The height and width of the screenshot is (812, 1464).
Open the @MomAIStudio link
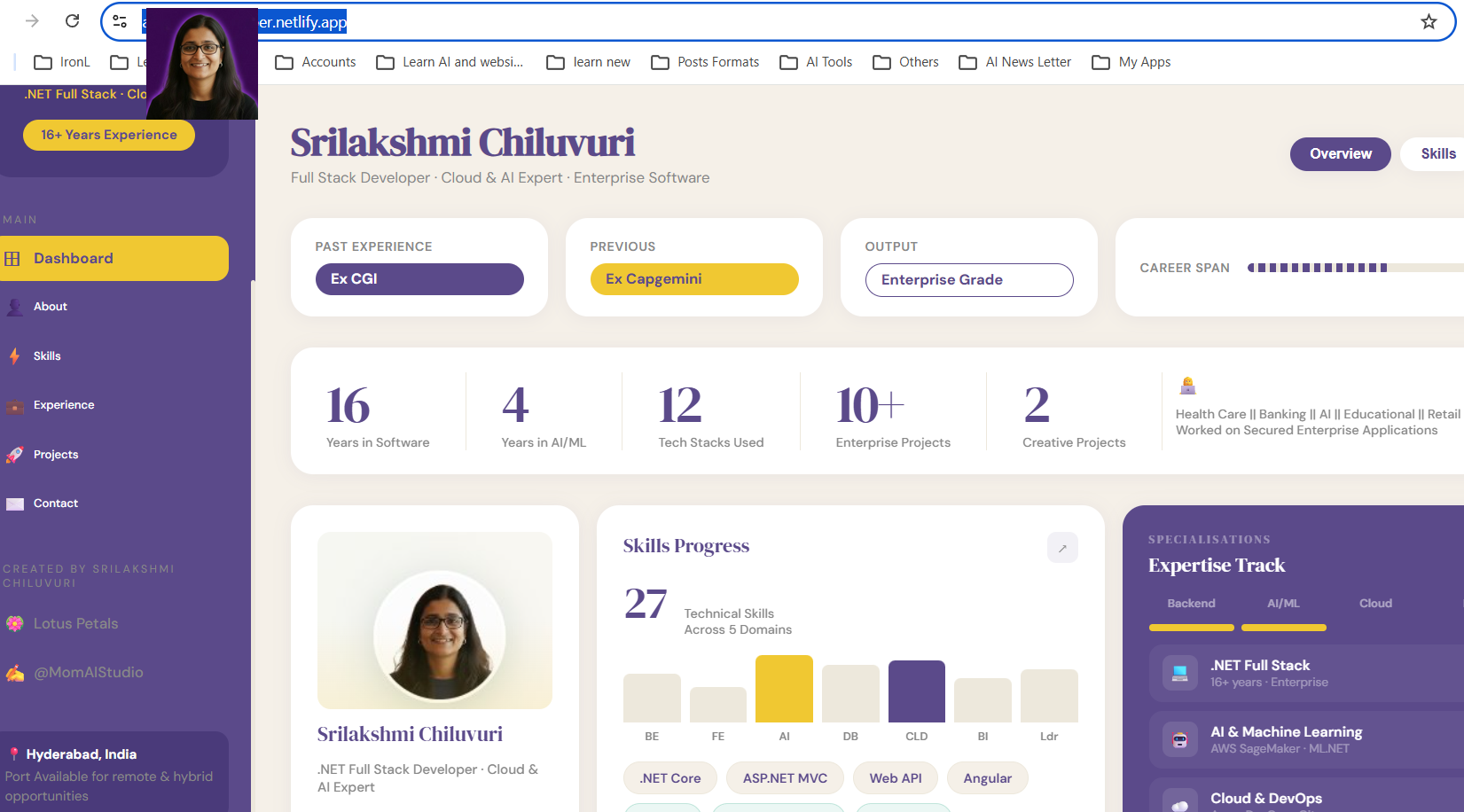pyautogui.click(x=88, y=673)
